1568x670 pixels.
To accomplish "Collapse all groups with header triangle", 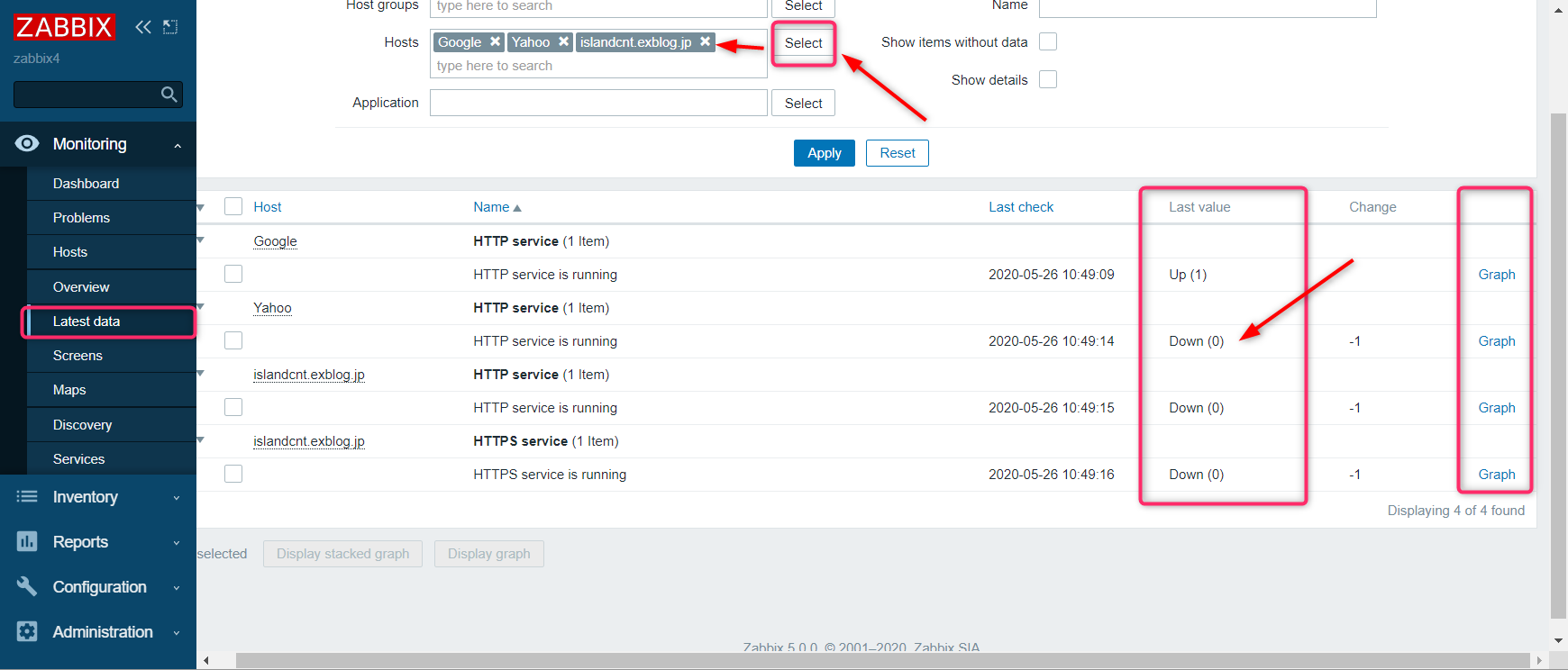I will tap(201, 207).
